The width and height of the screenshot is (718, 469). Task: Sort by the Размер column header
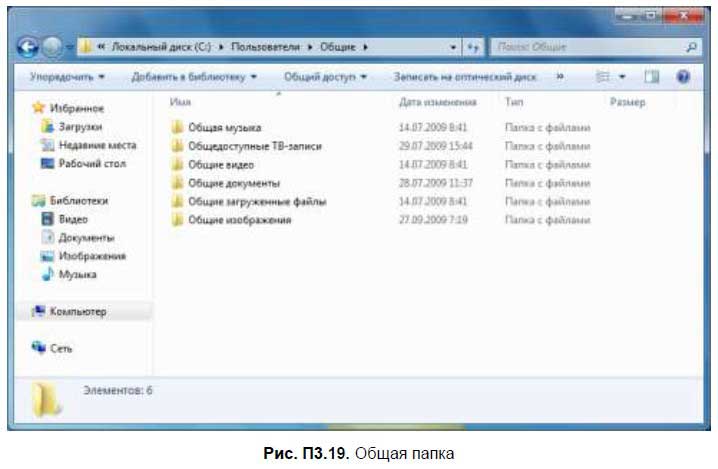click(x=627, y=102)
